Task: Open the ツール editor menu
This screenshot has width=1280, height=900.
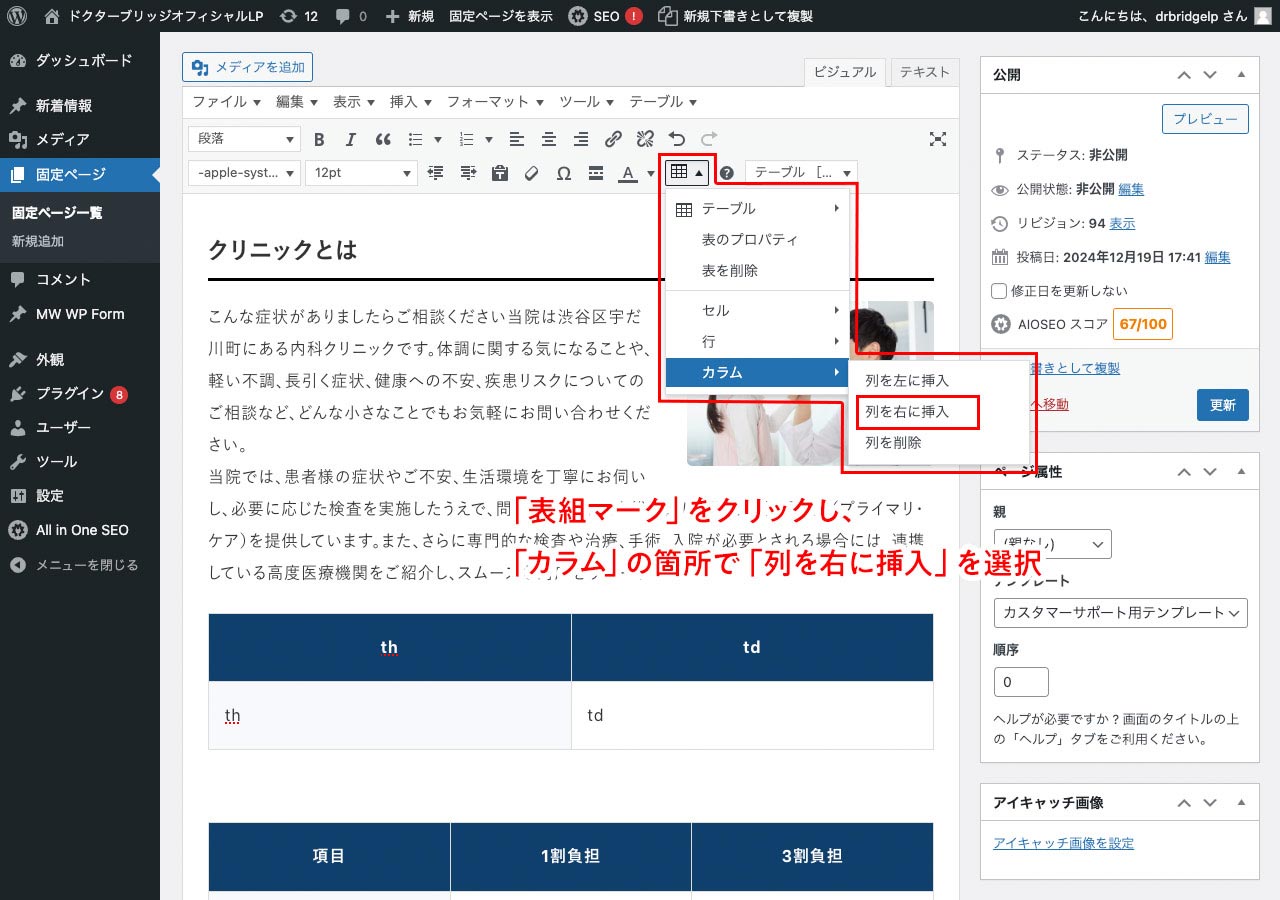Action: [586, 102]
